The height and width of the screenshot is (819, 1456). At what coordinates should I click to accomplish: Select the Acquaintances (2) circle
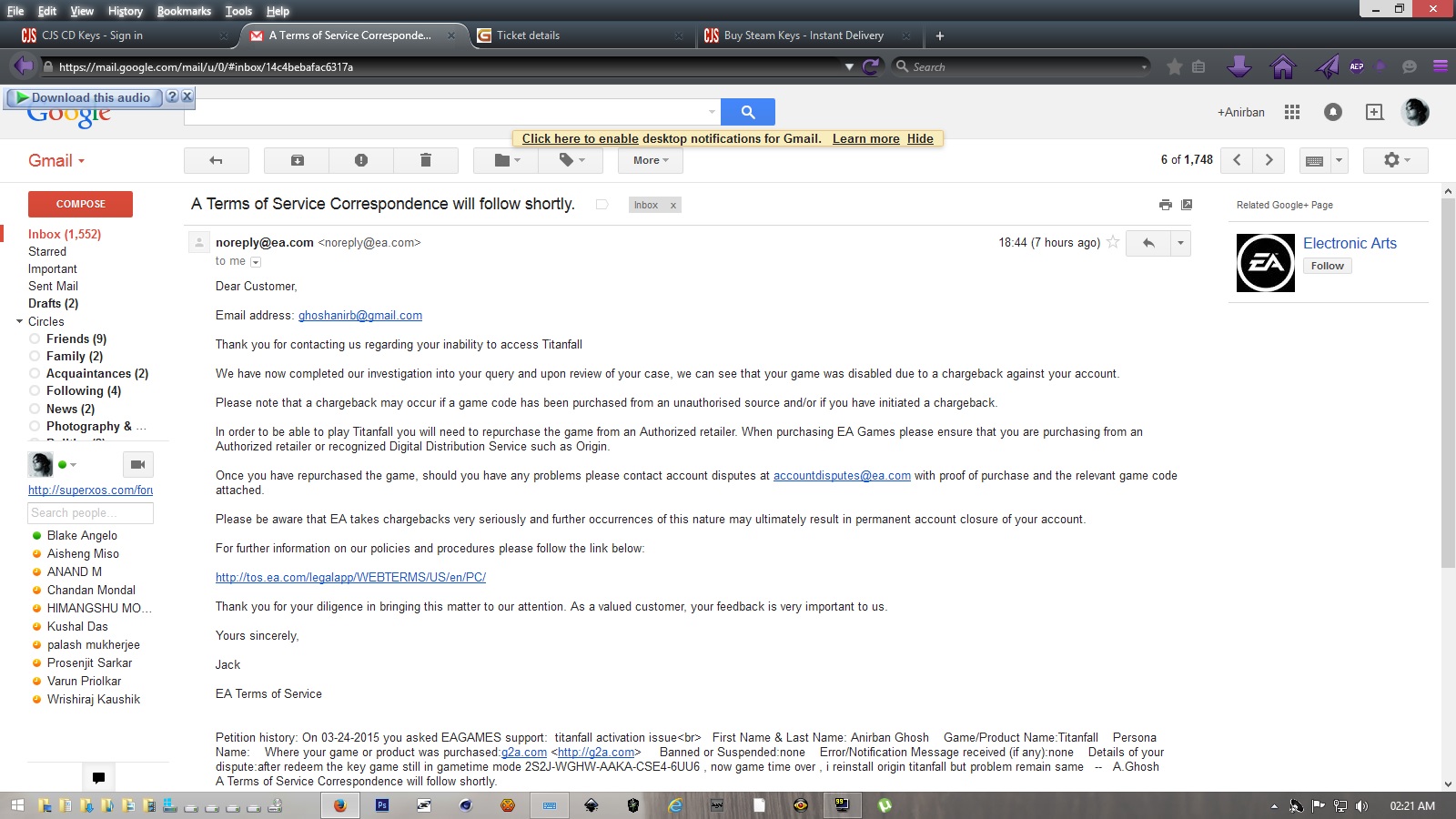coord(97,373)
